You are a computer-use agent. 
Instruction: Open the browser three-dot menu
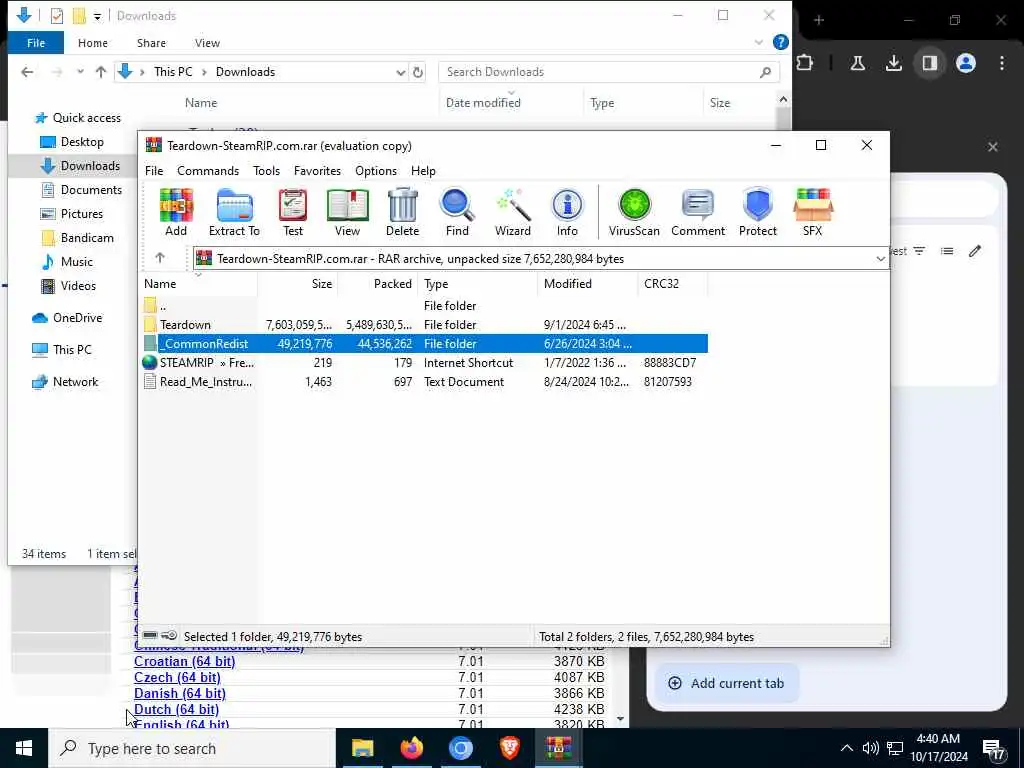(x=1002, y=63)
